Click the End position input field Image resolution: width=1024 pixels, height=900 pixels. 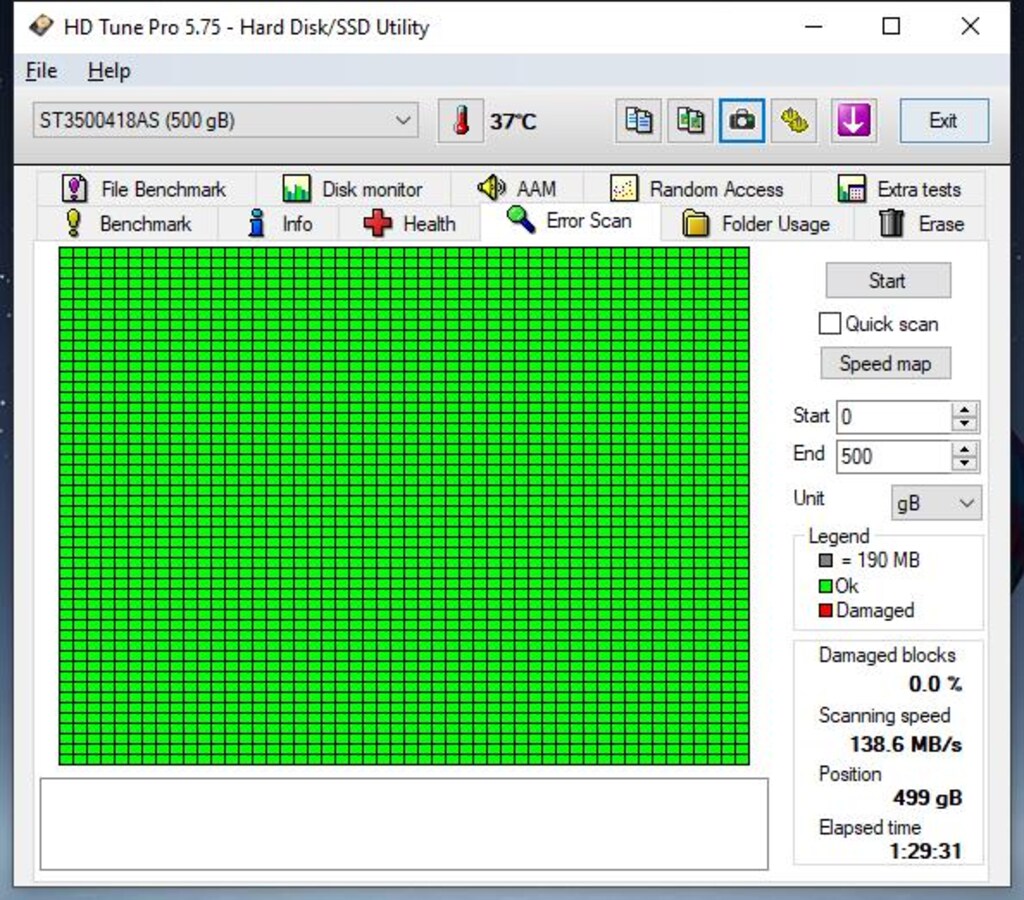(893, 456)
